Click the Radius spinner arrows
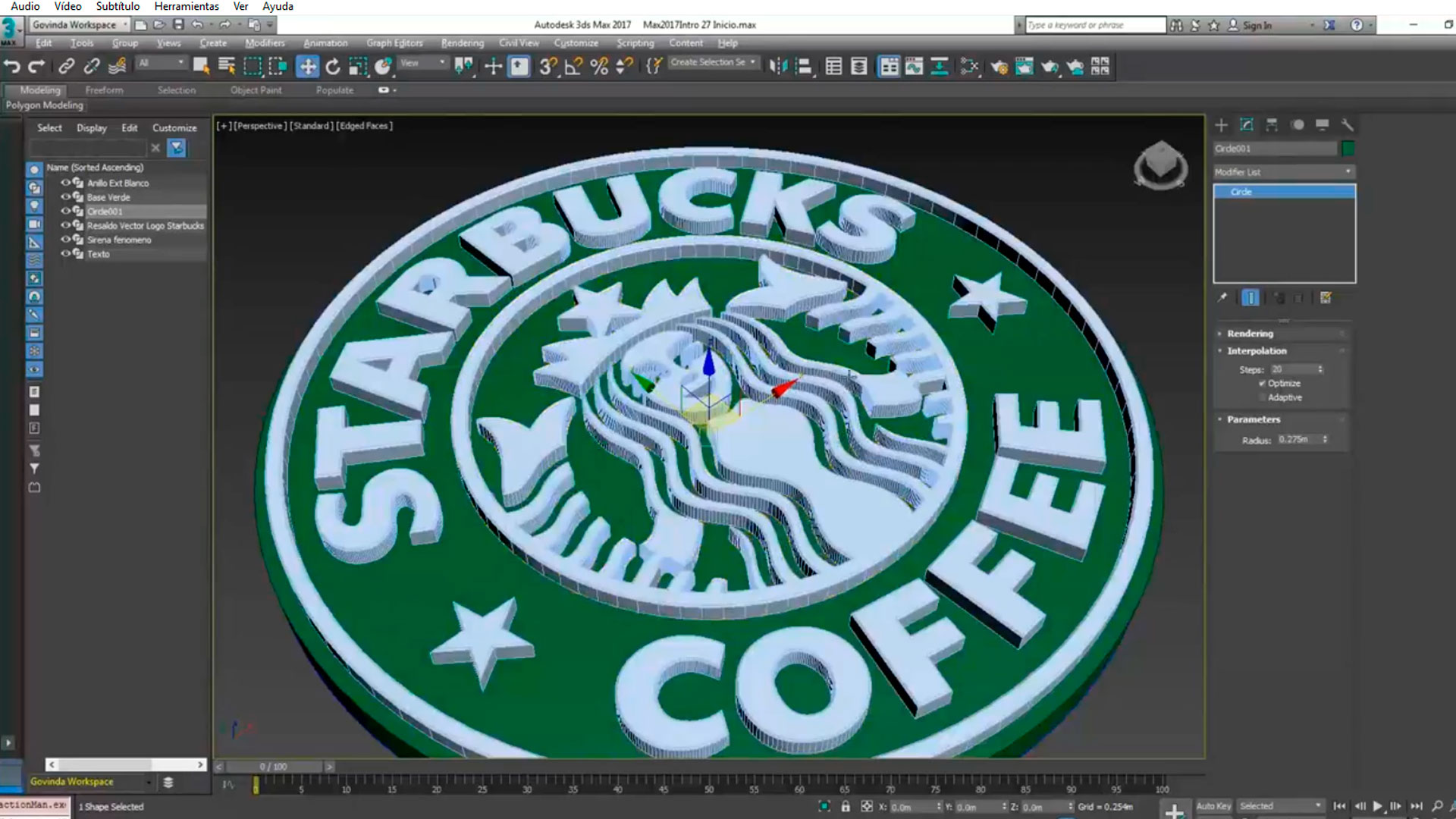 1325,440
